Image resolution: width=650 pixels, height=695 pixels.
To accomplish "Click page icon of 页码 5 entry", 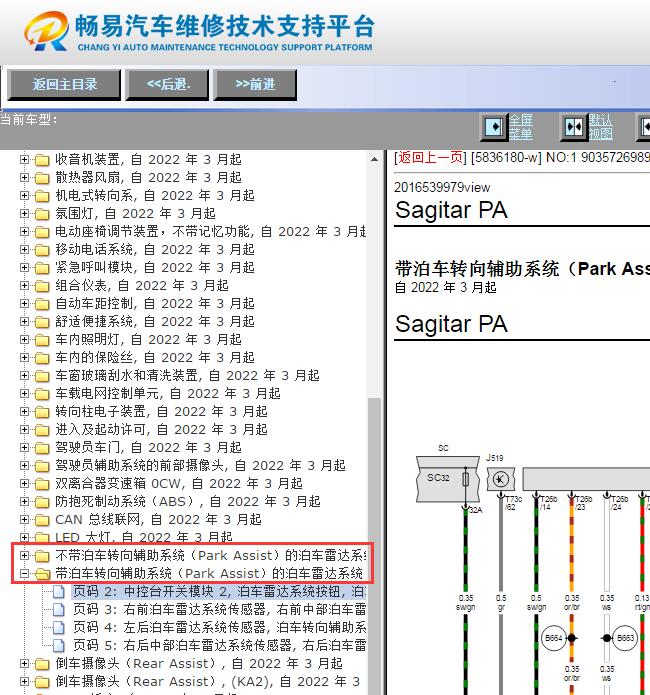I will tap(59, 646).
